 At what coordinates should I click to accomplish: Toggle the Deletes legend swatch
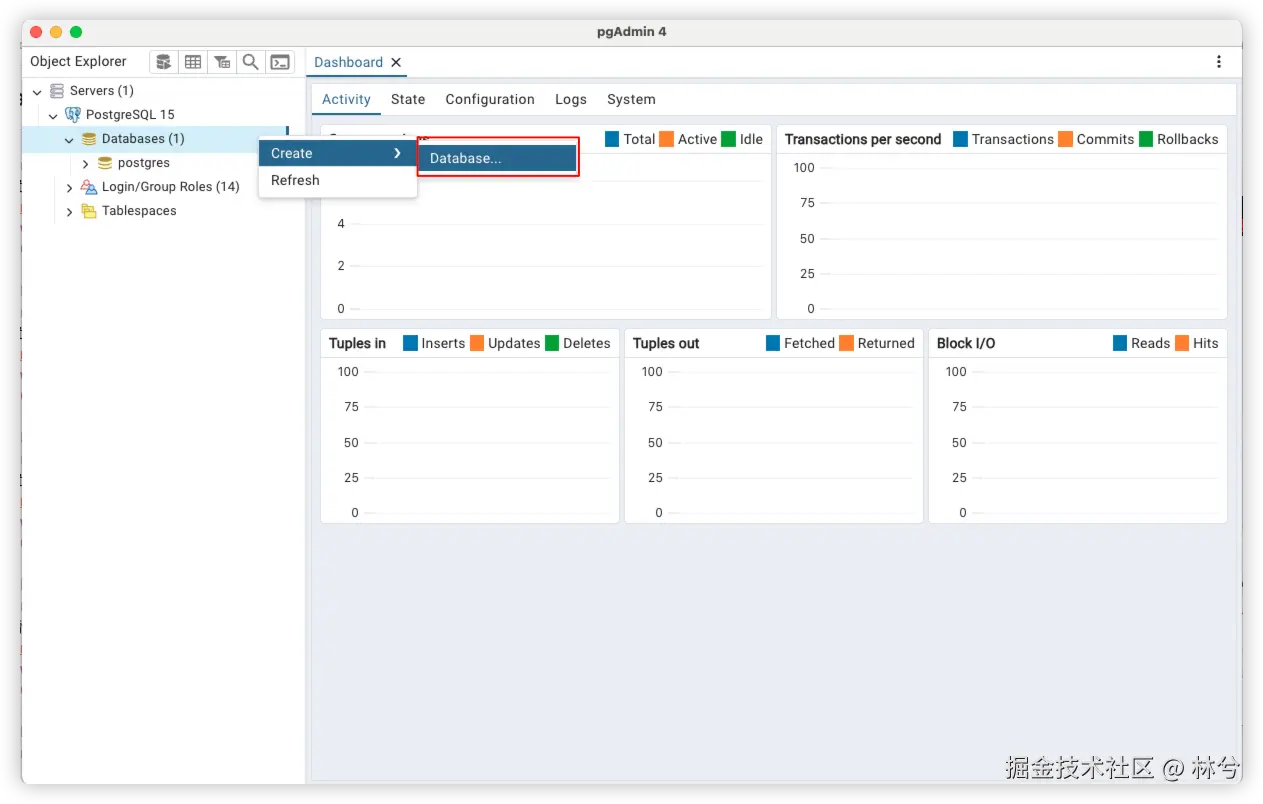pos(551,343)
